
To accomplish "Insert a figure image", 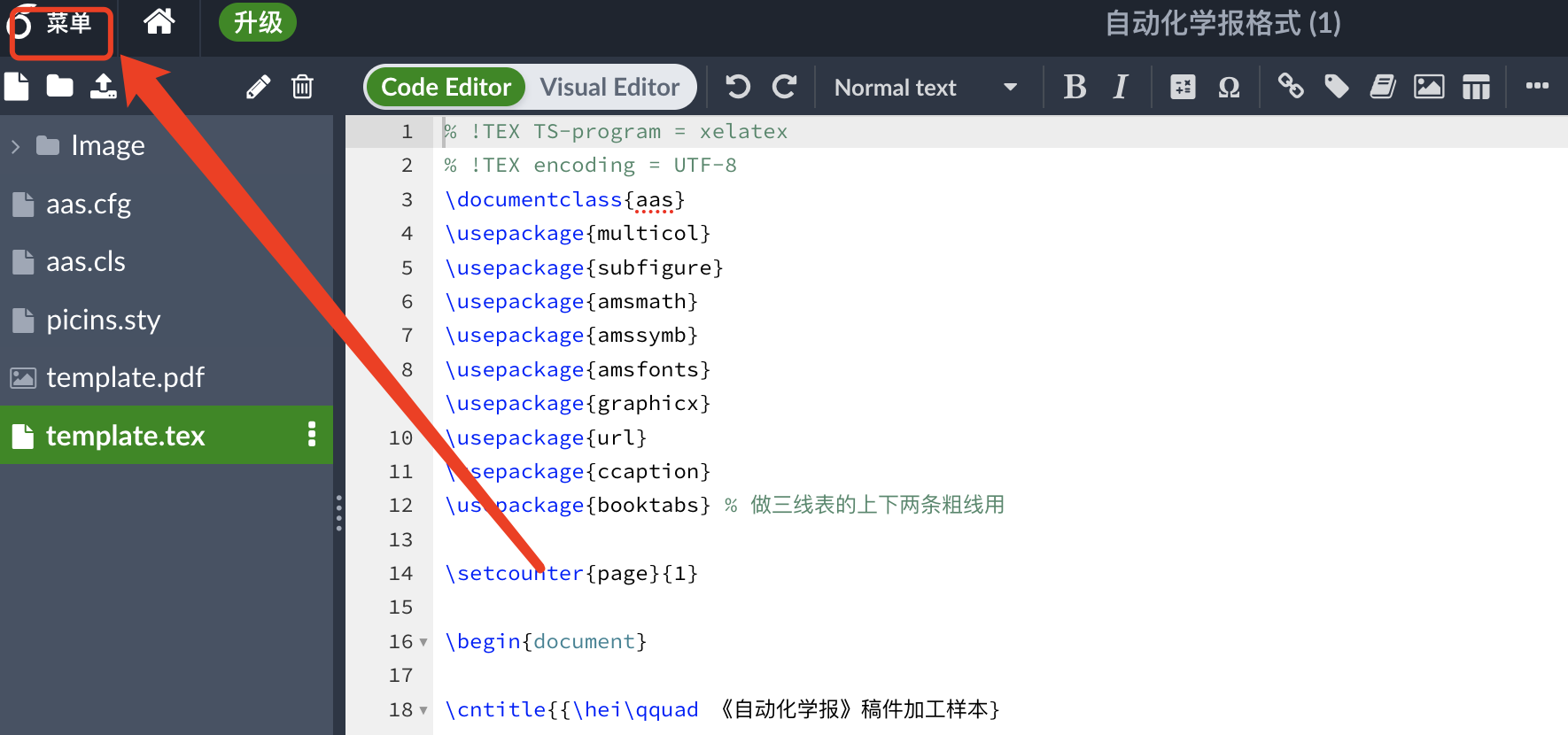I will pyautogui.click(x=1429, y=86).
